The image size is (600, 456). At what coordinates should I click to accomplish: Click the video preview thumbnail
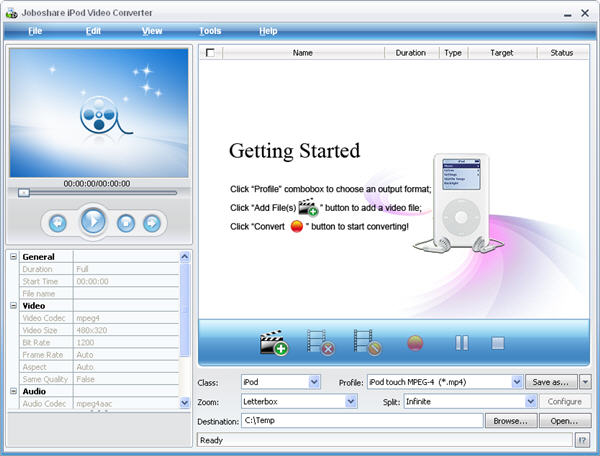[99, 112]
